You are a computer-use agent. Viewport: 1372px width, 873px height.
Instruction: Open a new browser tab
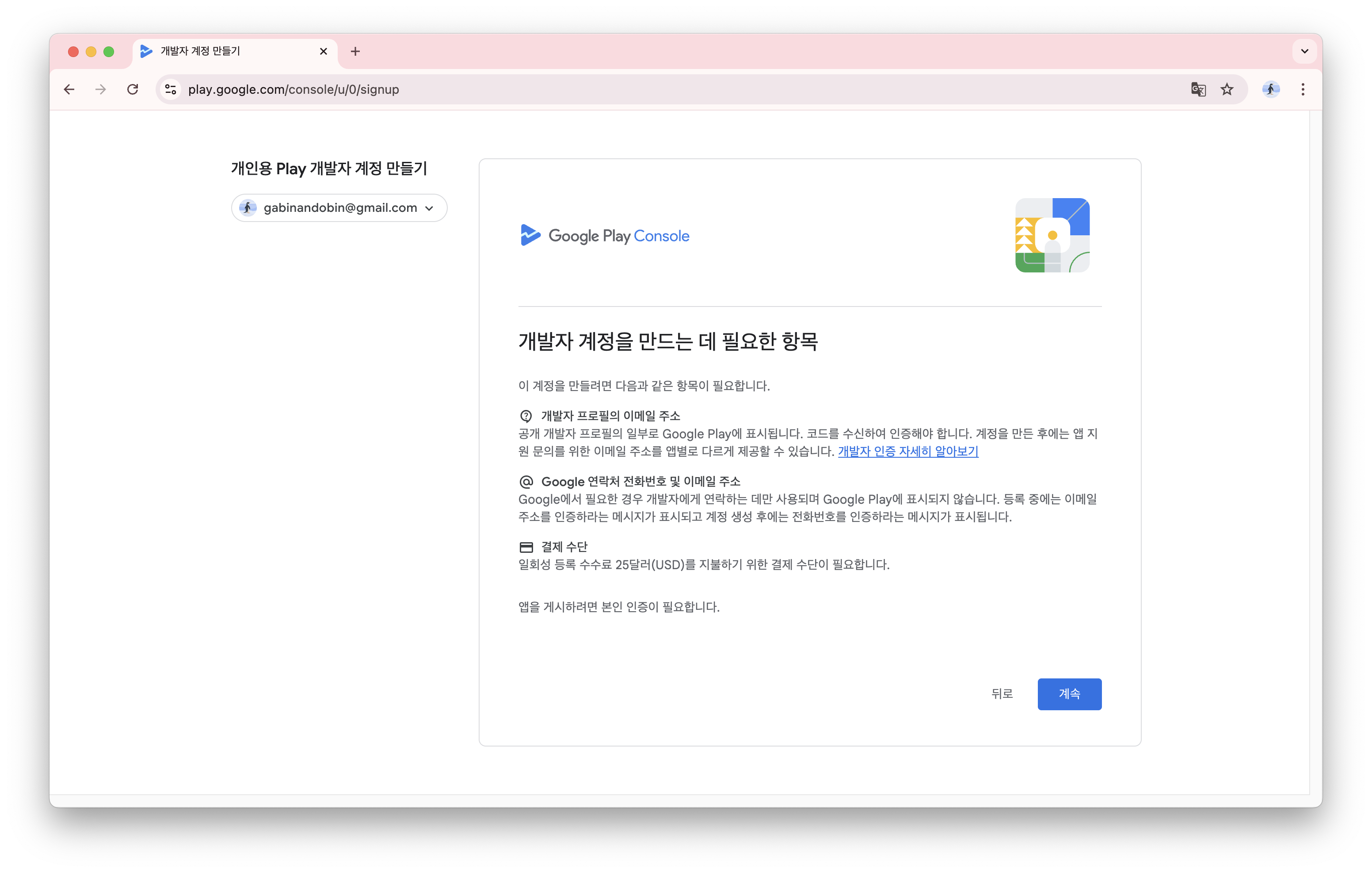(355, 51)
